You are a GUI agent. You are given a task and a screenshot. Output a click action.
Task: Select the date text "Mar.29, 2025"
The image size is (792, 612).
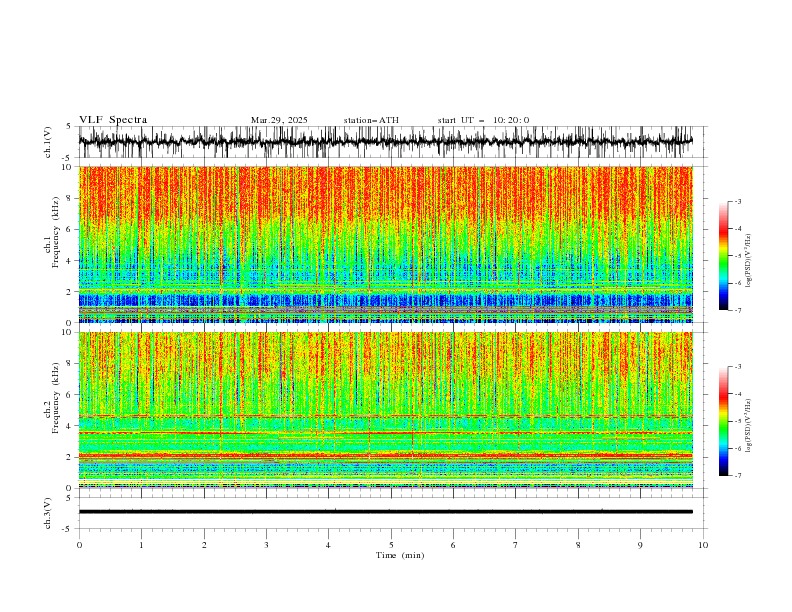(279, 120)
